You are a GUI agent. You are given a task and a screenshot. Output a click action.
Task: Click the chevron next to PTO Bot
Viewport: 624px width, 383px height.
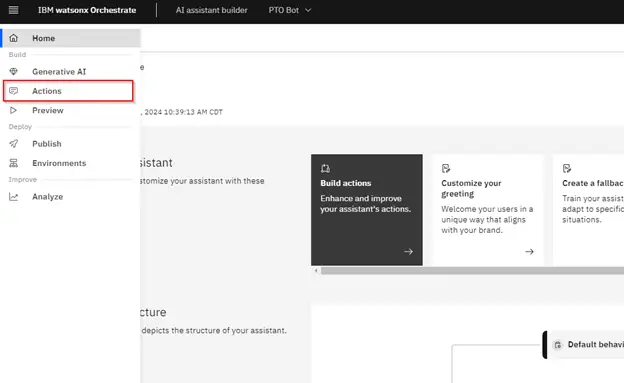point(308,10)
